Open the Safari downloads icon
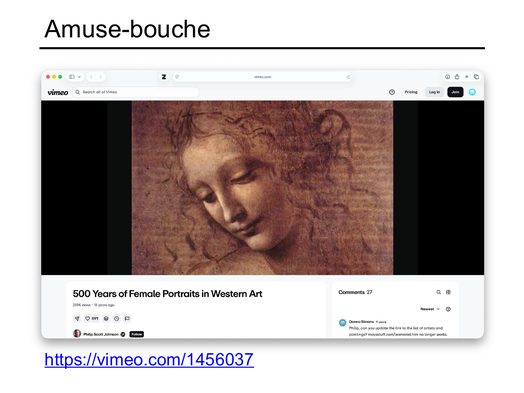The height and width of the screenshot is (393, 524). [x=447, y=77]
